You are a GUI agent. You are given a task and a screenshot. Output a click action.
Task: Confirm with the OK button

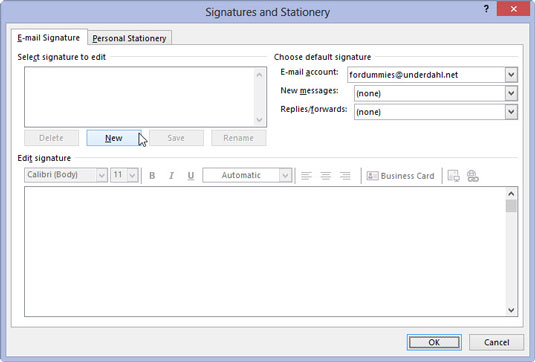[x=434, y=342]
